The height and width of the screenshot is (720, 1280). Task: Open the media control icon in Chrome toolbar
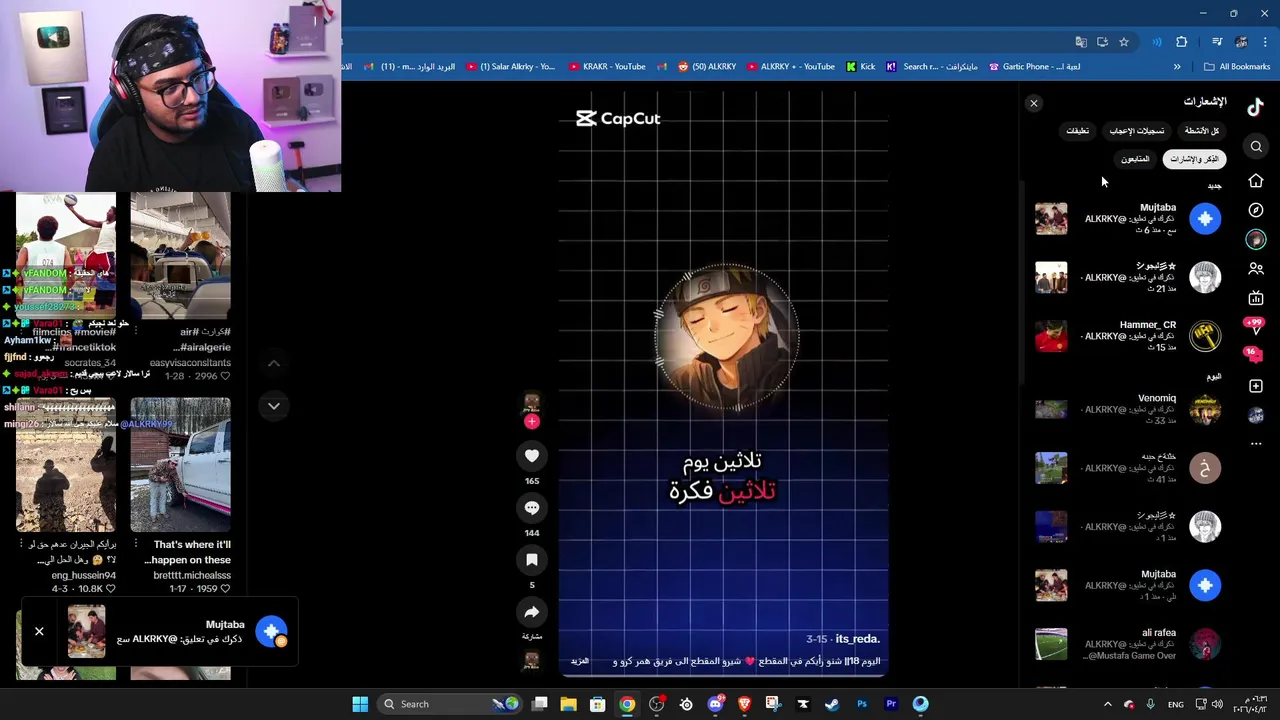1217,42
